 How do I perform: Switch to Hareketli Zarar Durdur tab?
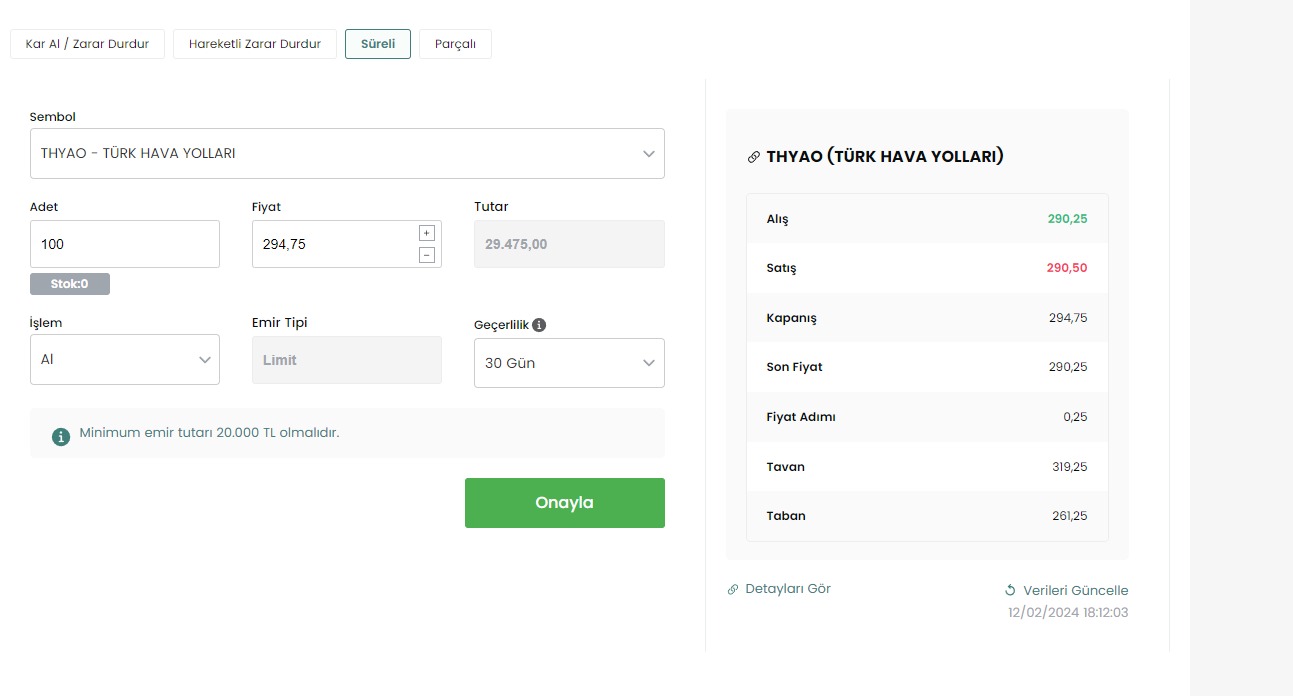(x=255, y=44)
